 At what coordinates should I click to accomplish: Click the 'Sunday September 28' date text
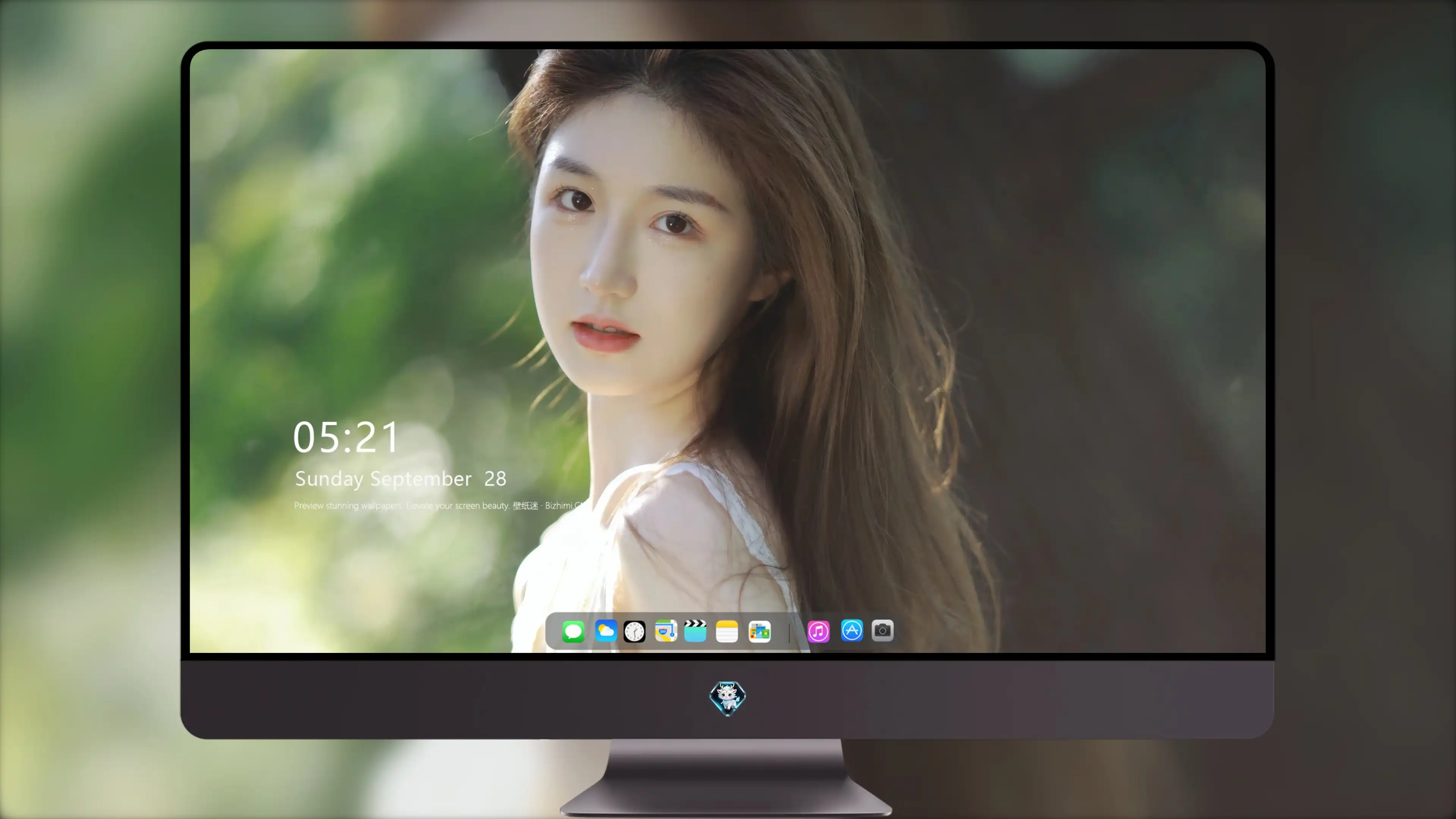coord(401,479)
